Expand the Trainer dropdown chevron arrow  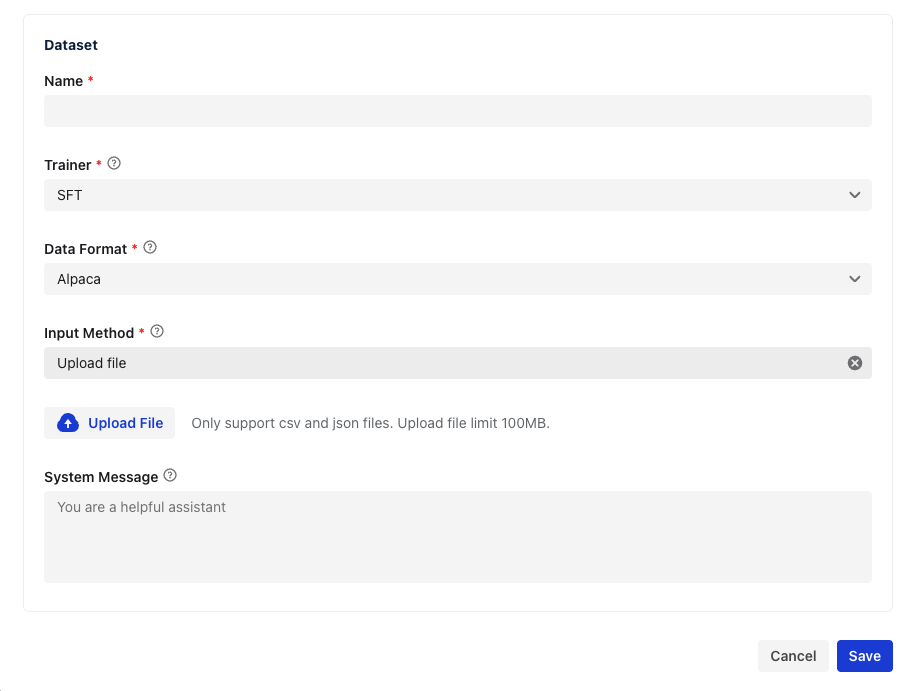point(855,195)
